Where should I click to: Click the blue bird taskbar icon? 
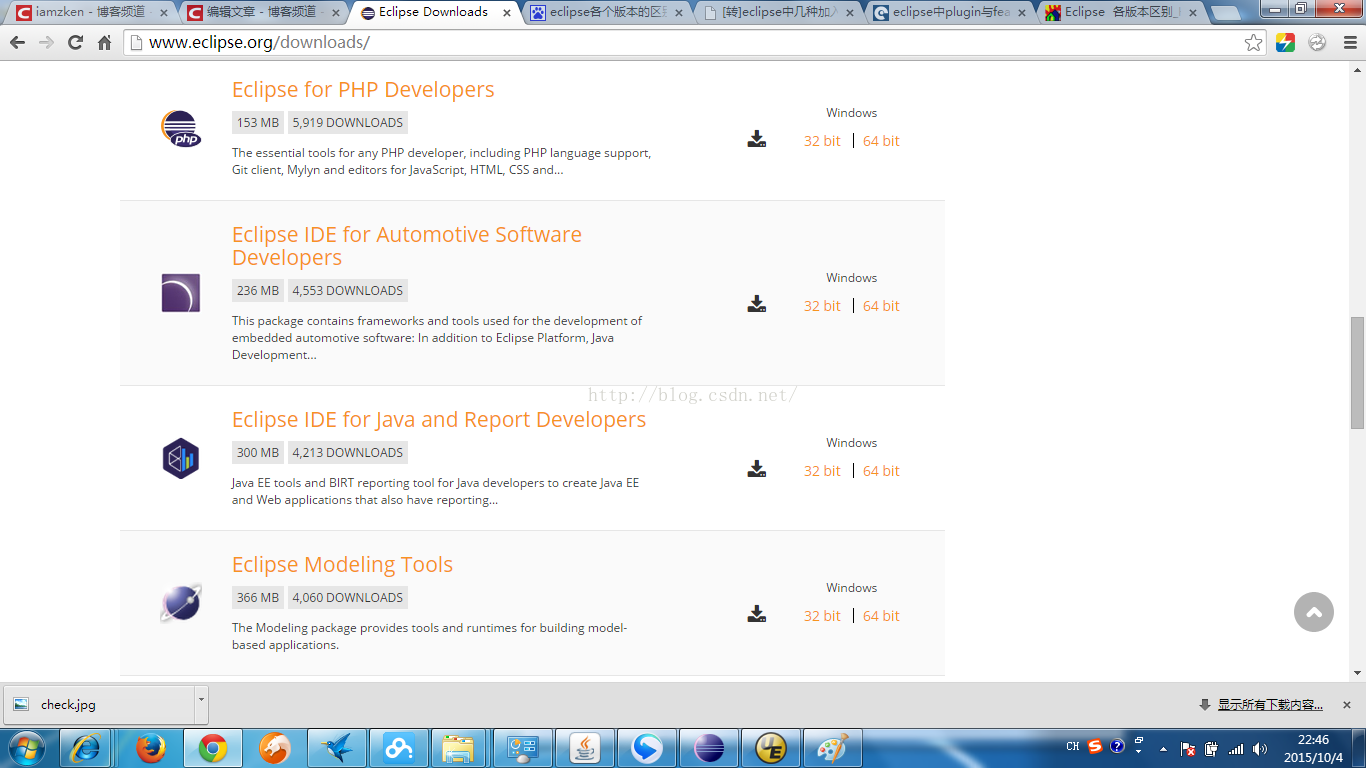[x=337, y=748]
